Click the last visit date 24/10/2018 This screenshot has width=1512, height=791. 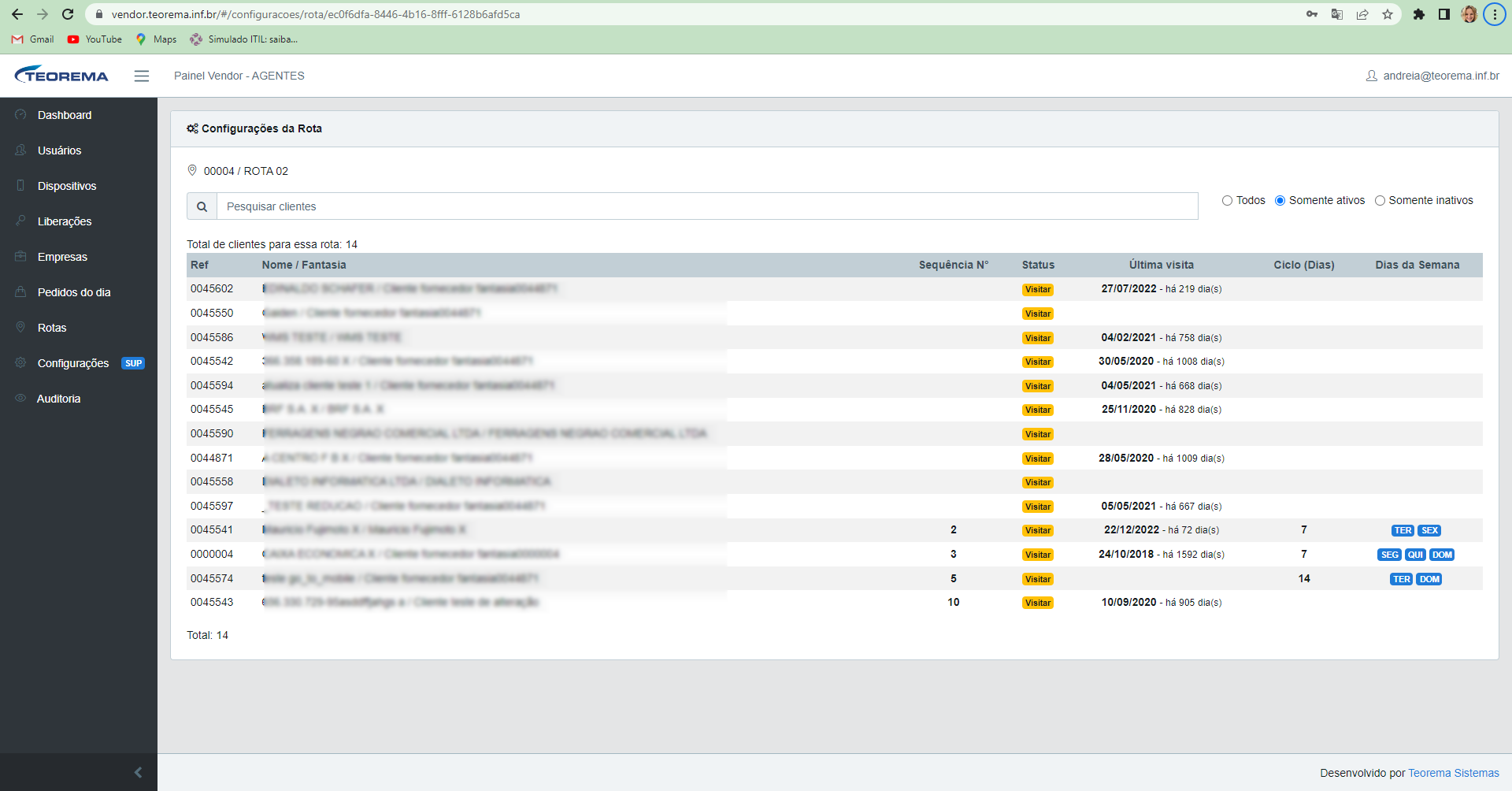(1126, 555)
